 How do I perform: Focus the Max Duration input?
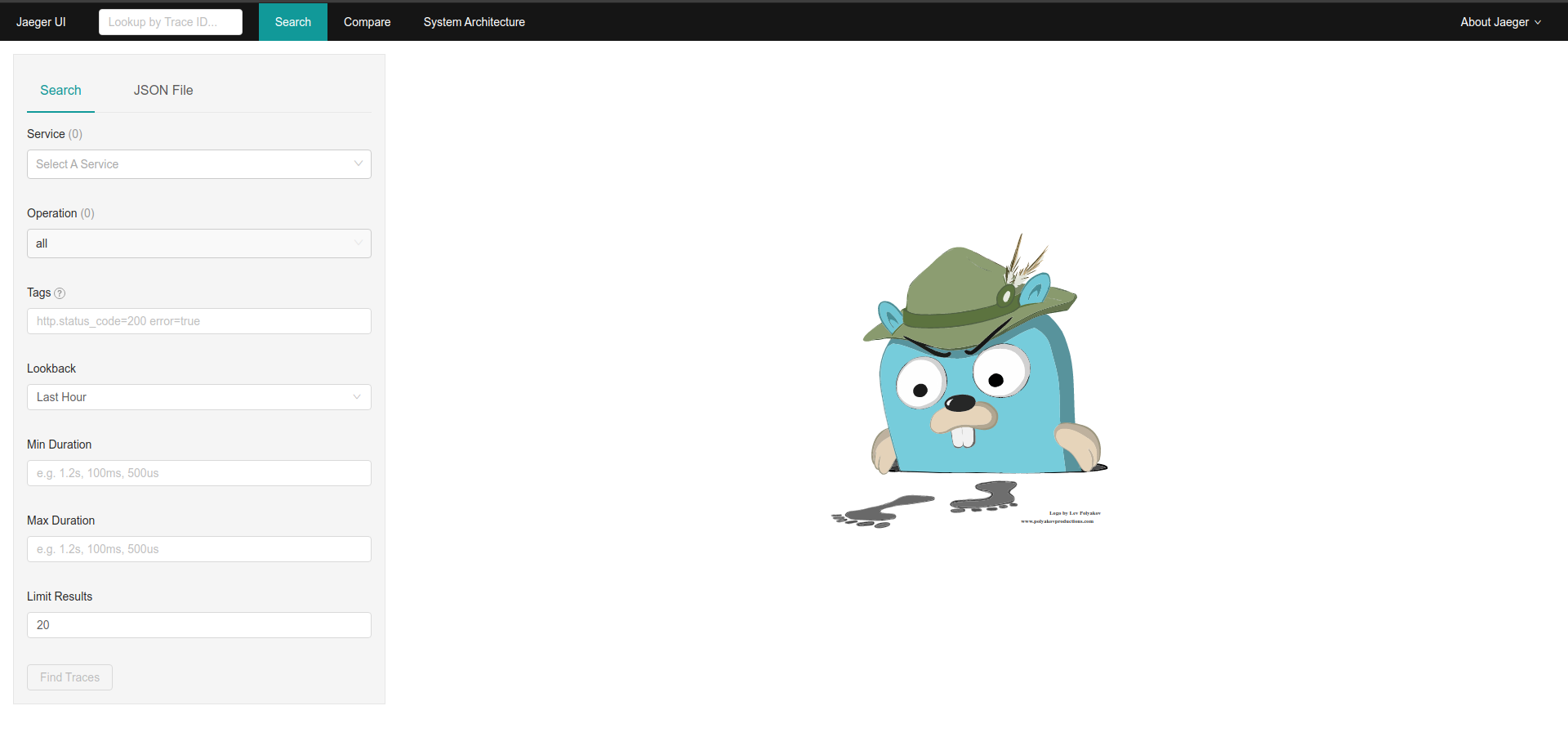pos(199,549)
